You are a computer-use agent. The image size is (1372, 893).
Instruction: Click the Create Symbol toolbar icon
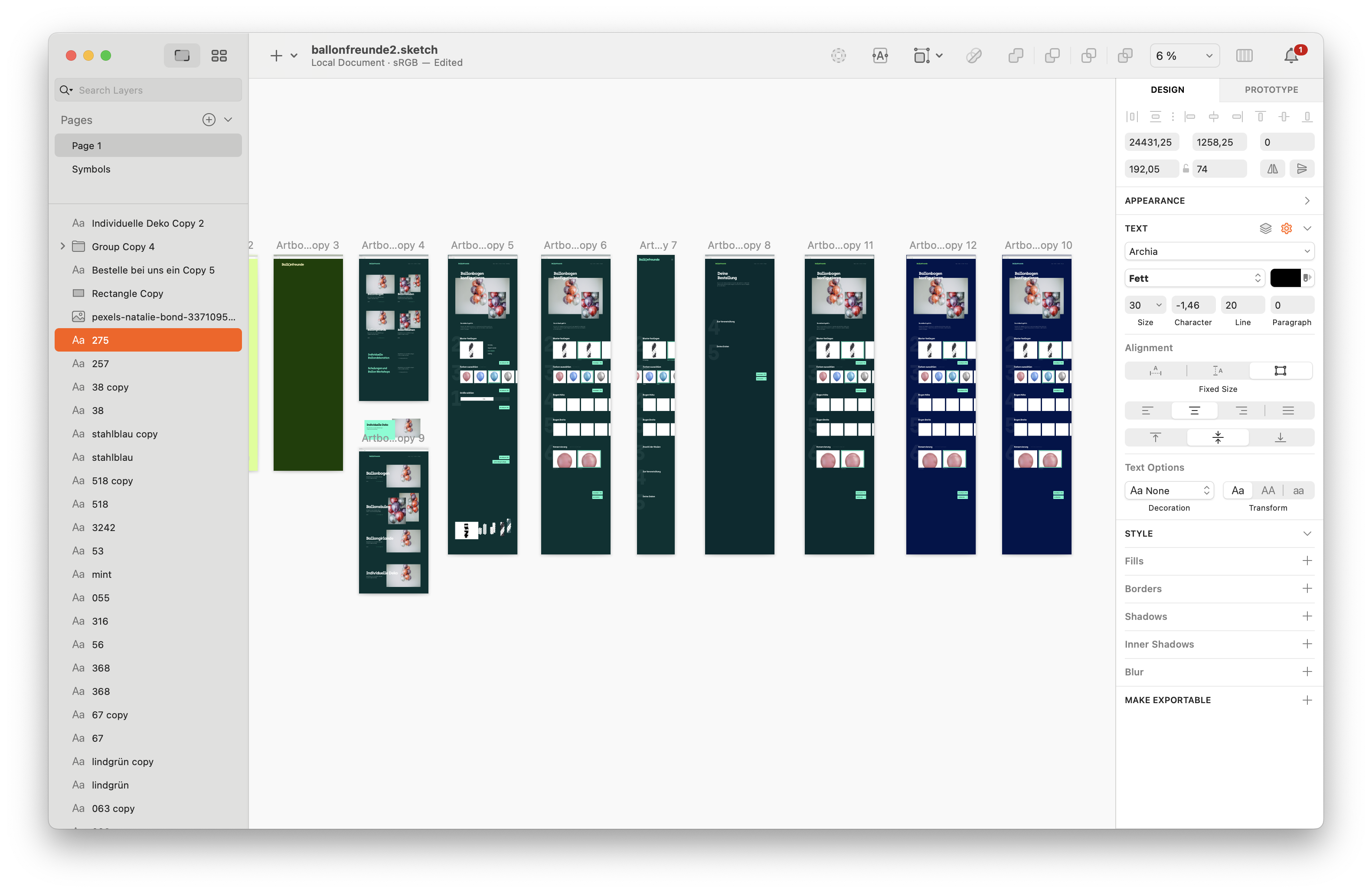(x=838, y=56)
